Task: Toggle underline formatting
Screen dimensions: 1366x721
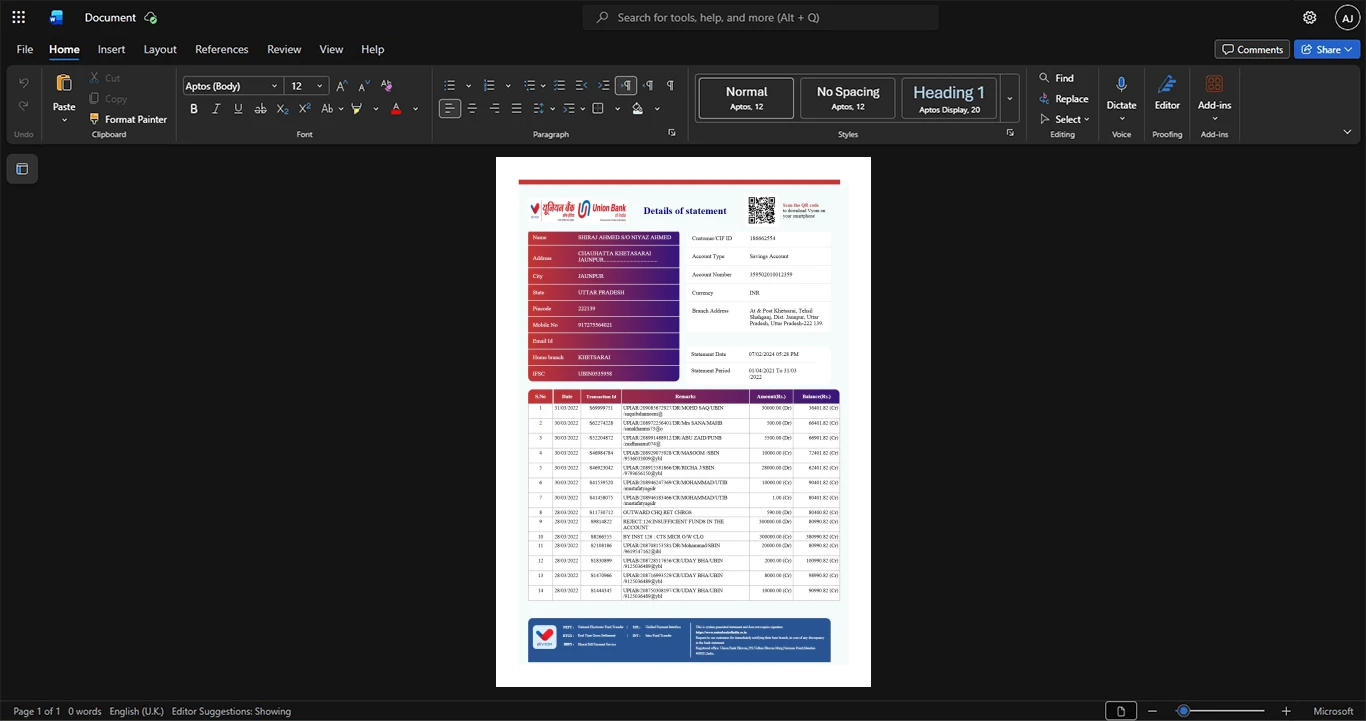Action: (x=238, y=109)
